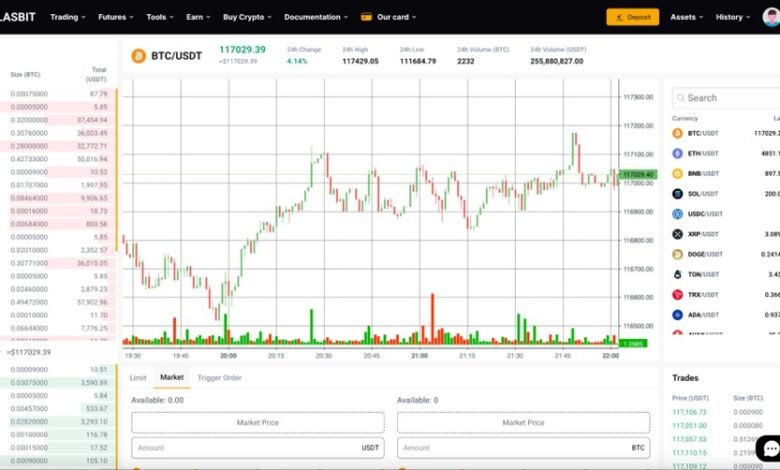Select XRP/USDT pair text
Image resolution: width=780 pixels, height=470 pixels.
coord(703,234)
